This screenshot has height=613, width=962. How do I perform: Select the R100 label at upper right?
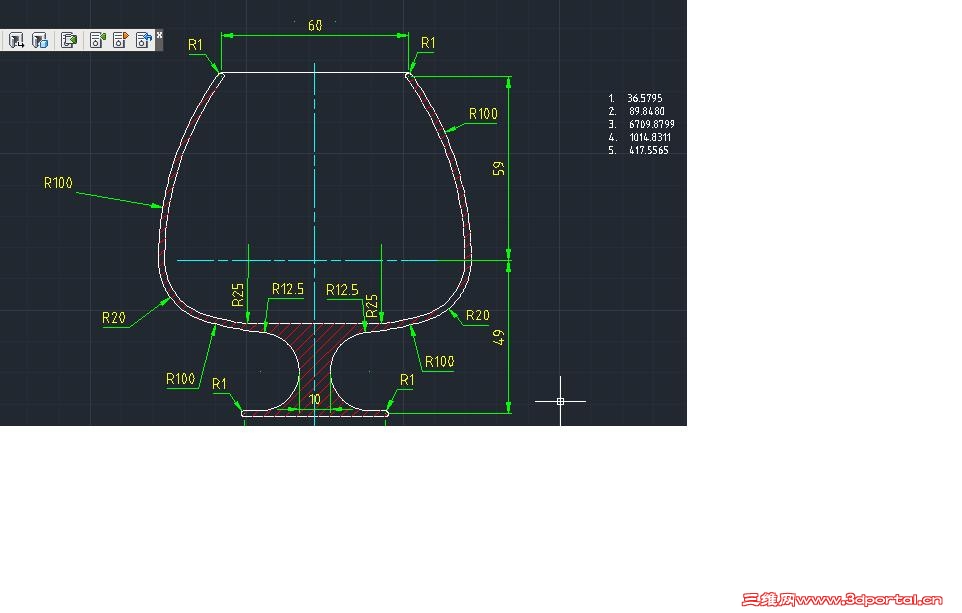483,114
